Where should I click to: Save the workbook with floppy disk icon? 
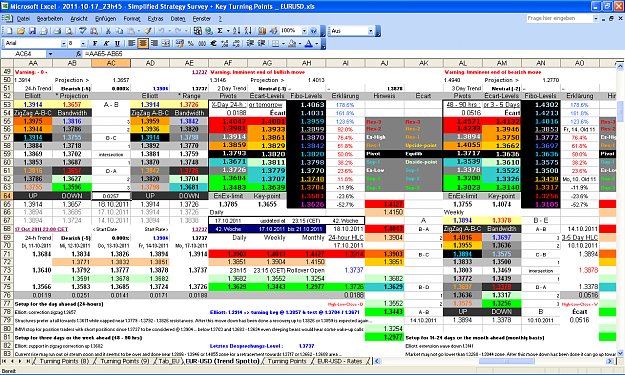pos(32,31)
